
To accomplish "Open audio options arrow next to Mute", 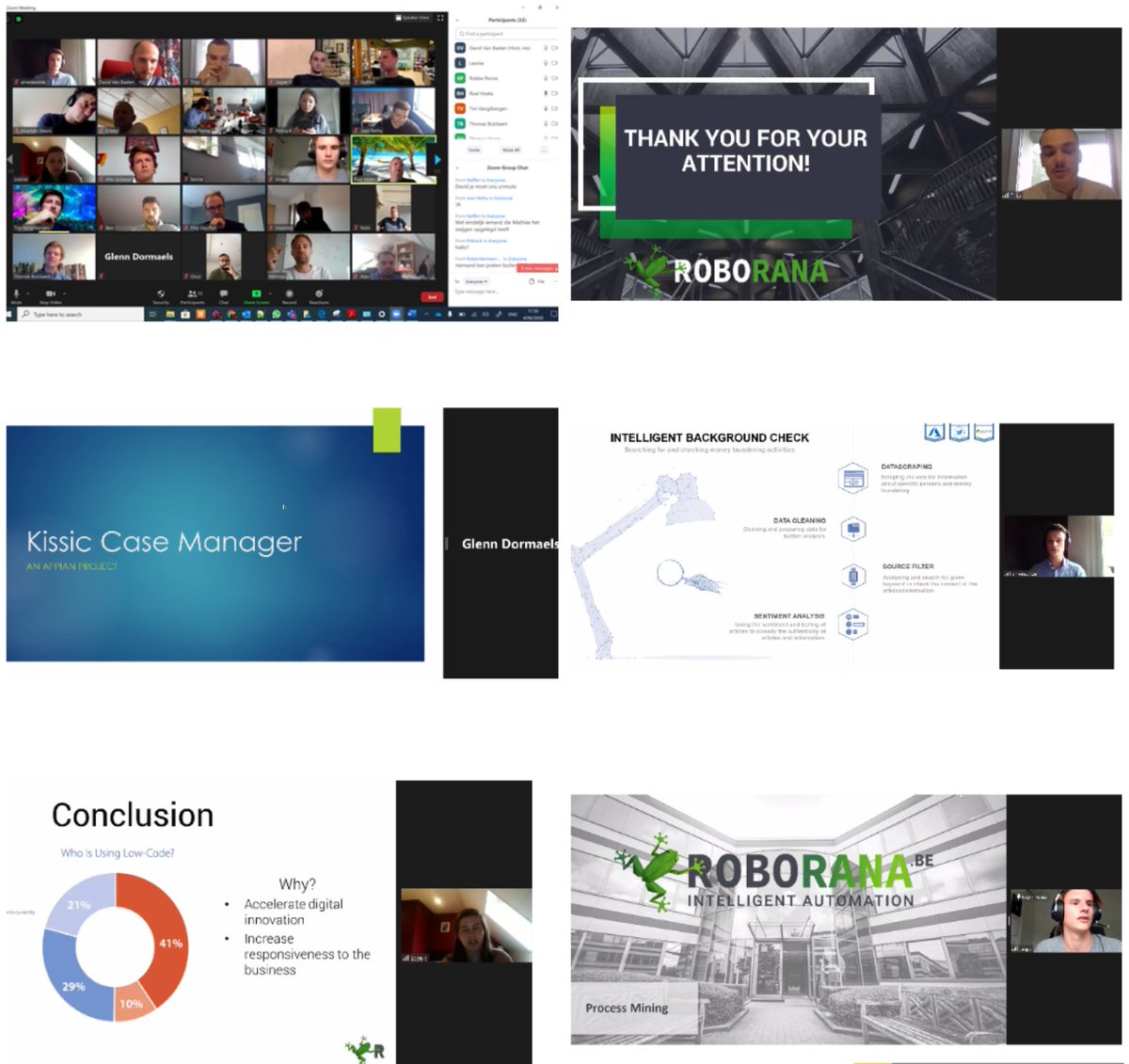I will tap(28, 293).
